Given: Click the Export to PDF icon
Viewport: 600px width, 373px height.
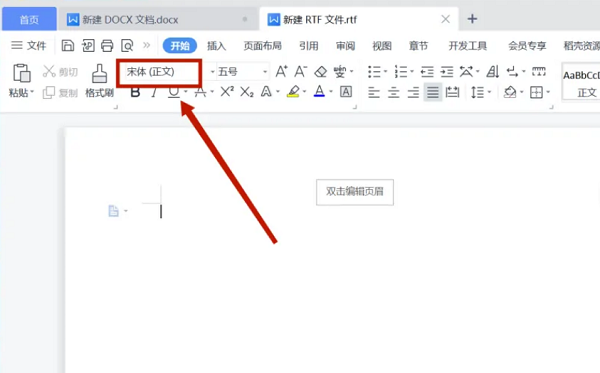Looking at the screenshot, I should click(88, 46).
